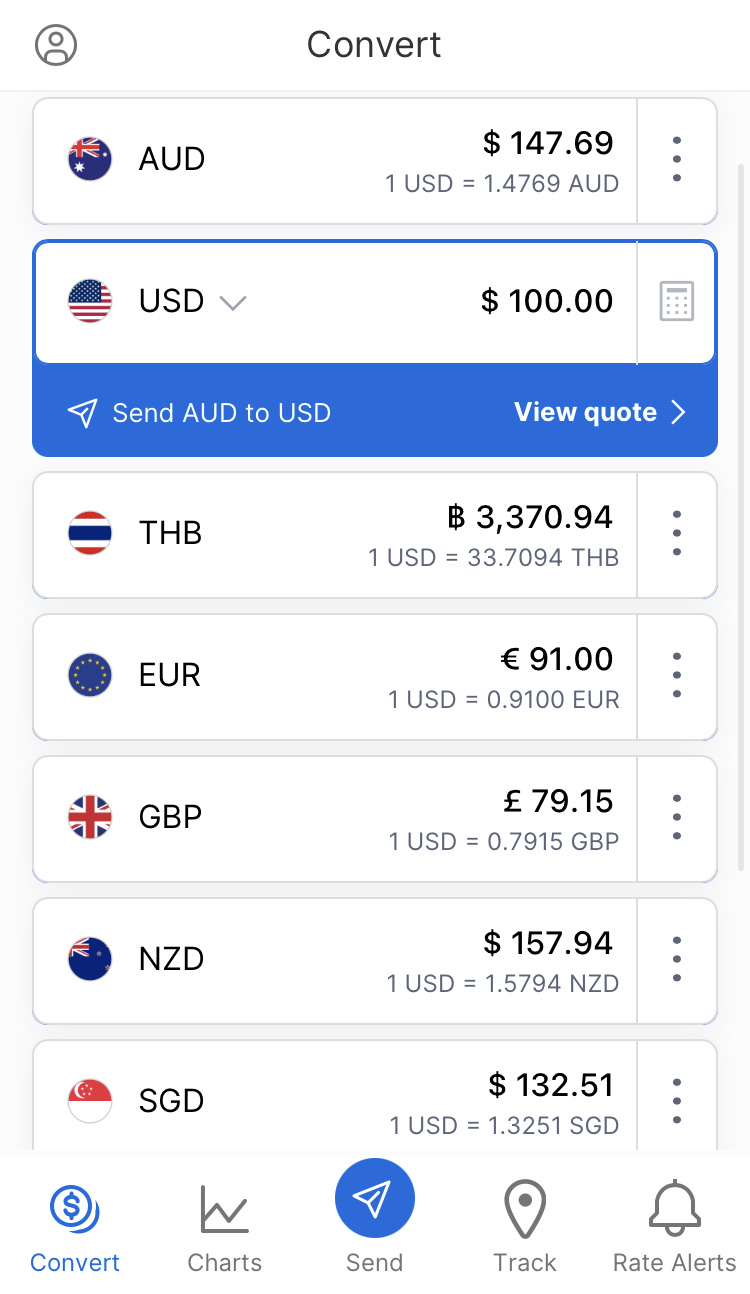
Task: Expand the USD currency dropdown arrow
Action: click(233, 302)
